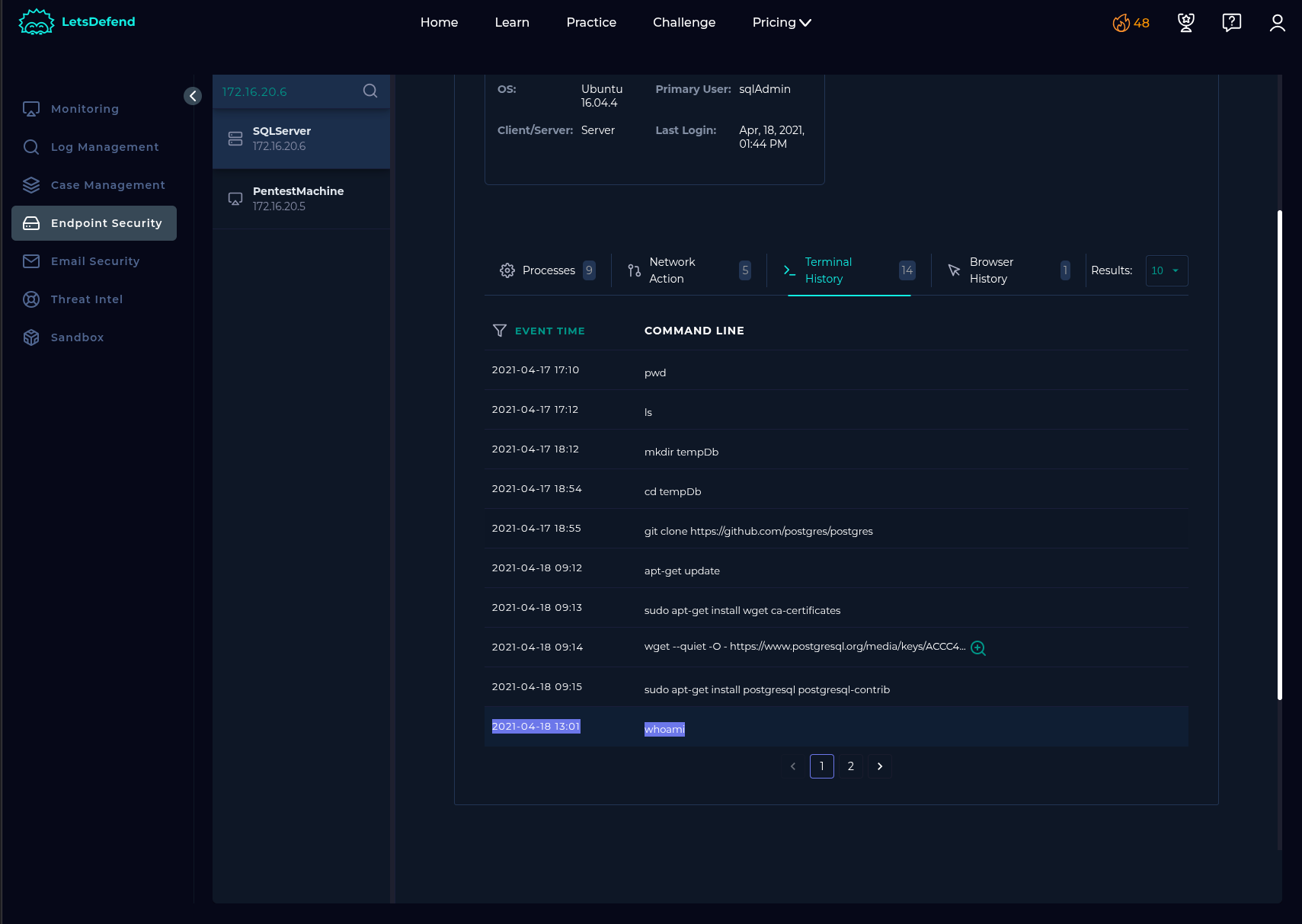This screenshot has width=1302, height=924.
Task: Expand the truncated wget command with magnifier icon
Action: coord(978,648)
